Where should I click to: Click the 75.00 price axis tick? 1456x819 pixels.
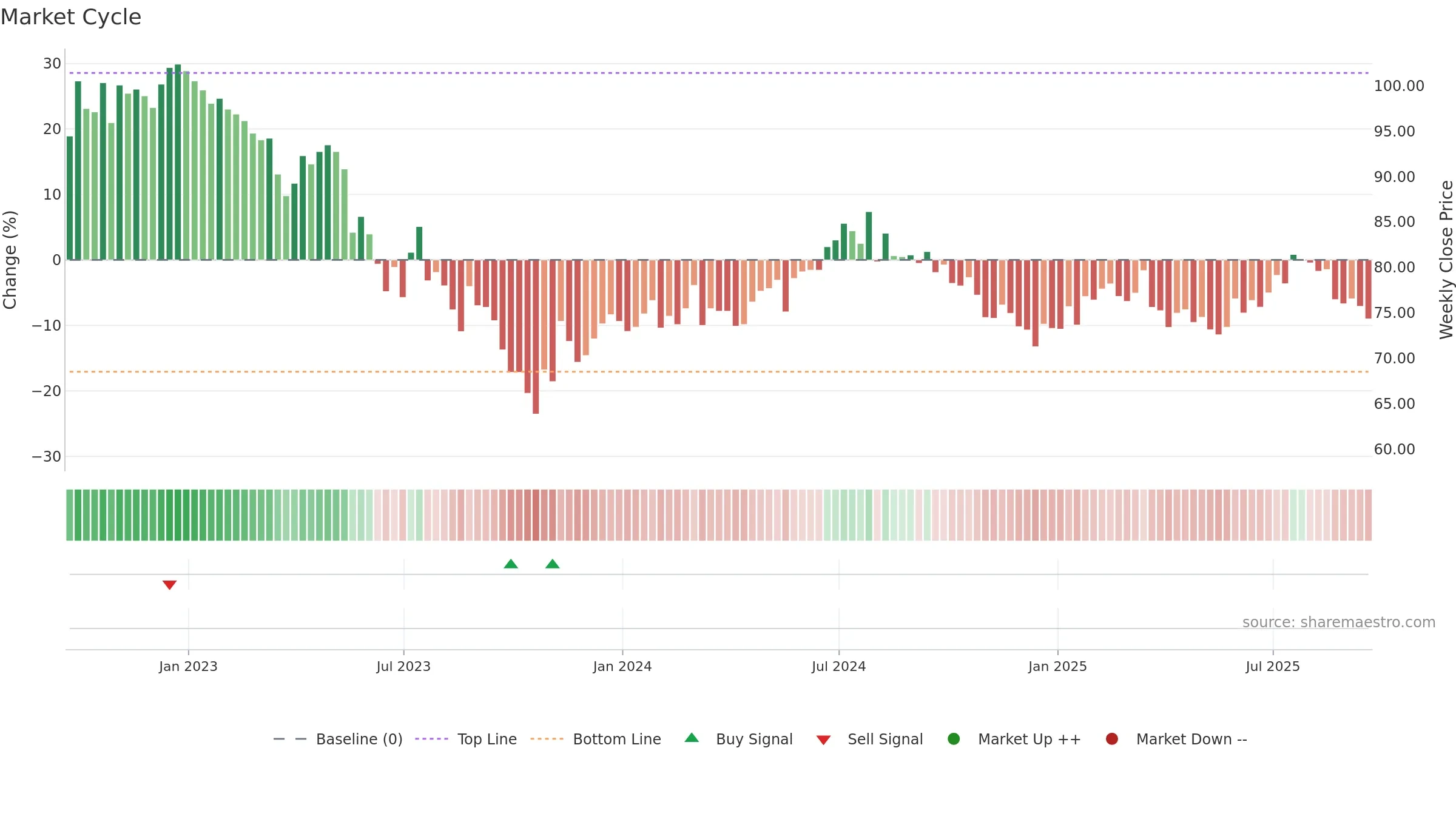coord(1395,312)
